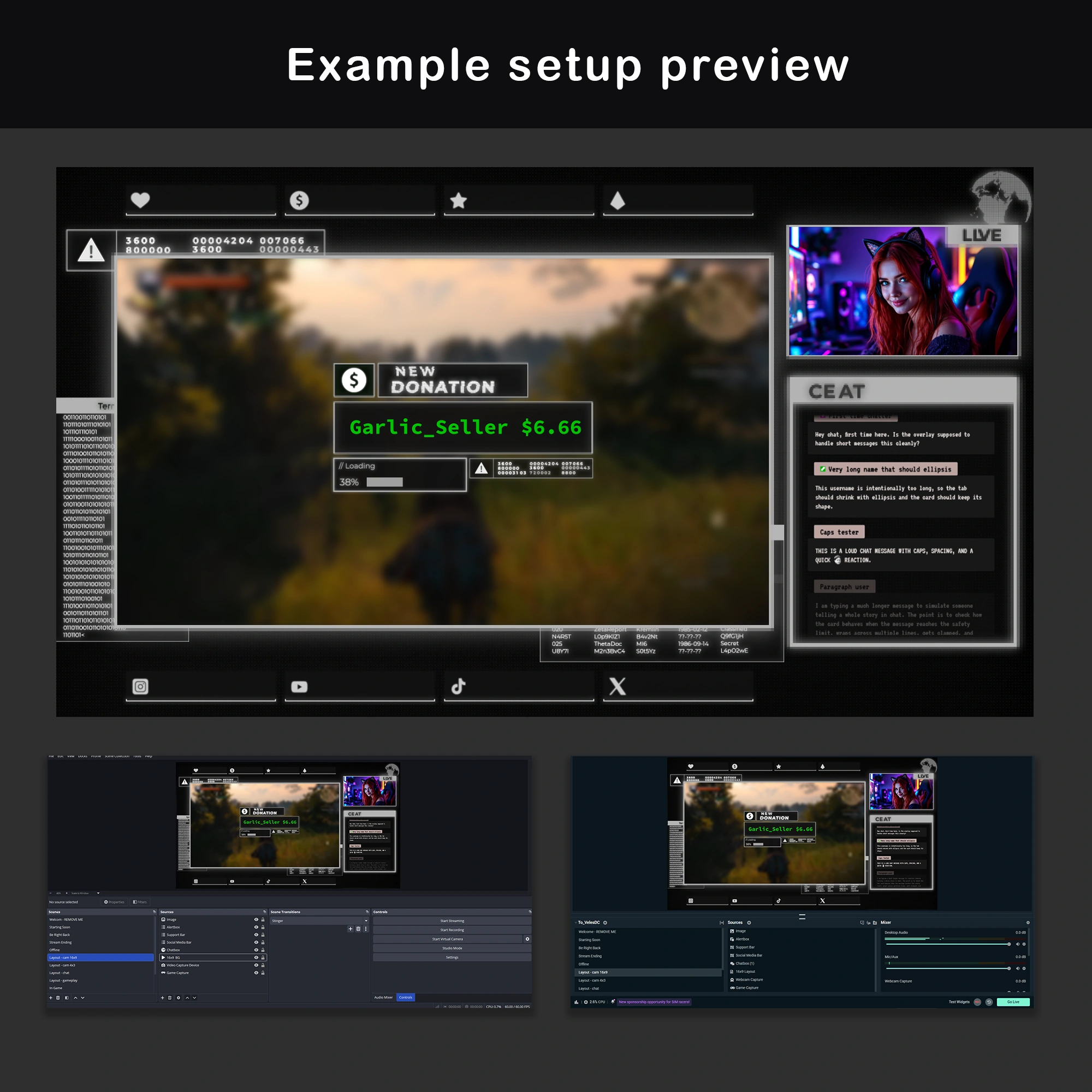
Task: Switch to Audio Mixer tab in OBS
Action: 383,998
